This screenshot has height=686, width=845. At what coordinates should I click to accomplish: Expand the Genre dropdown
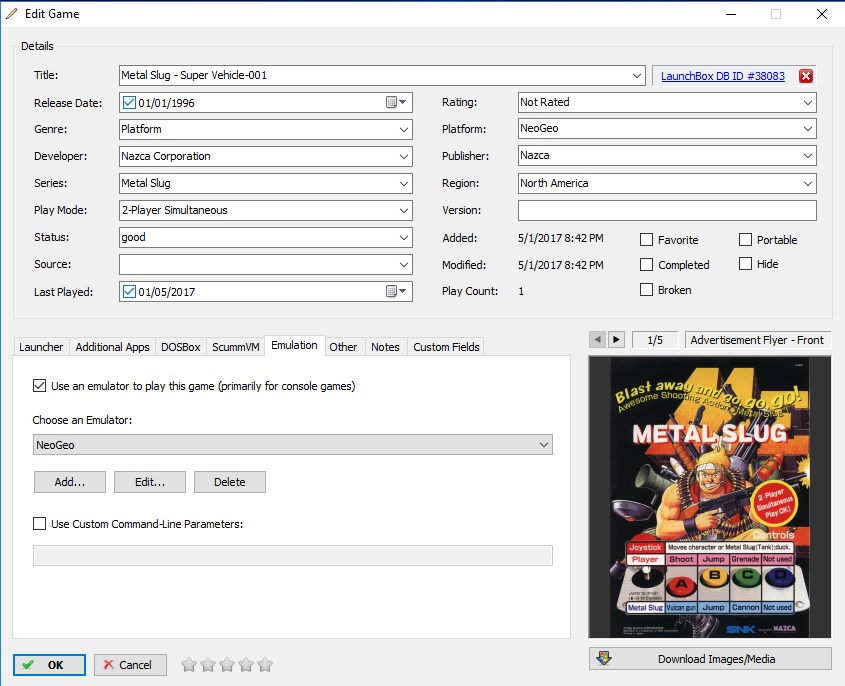[x=402, y=129]
